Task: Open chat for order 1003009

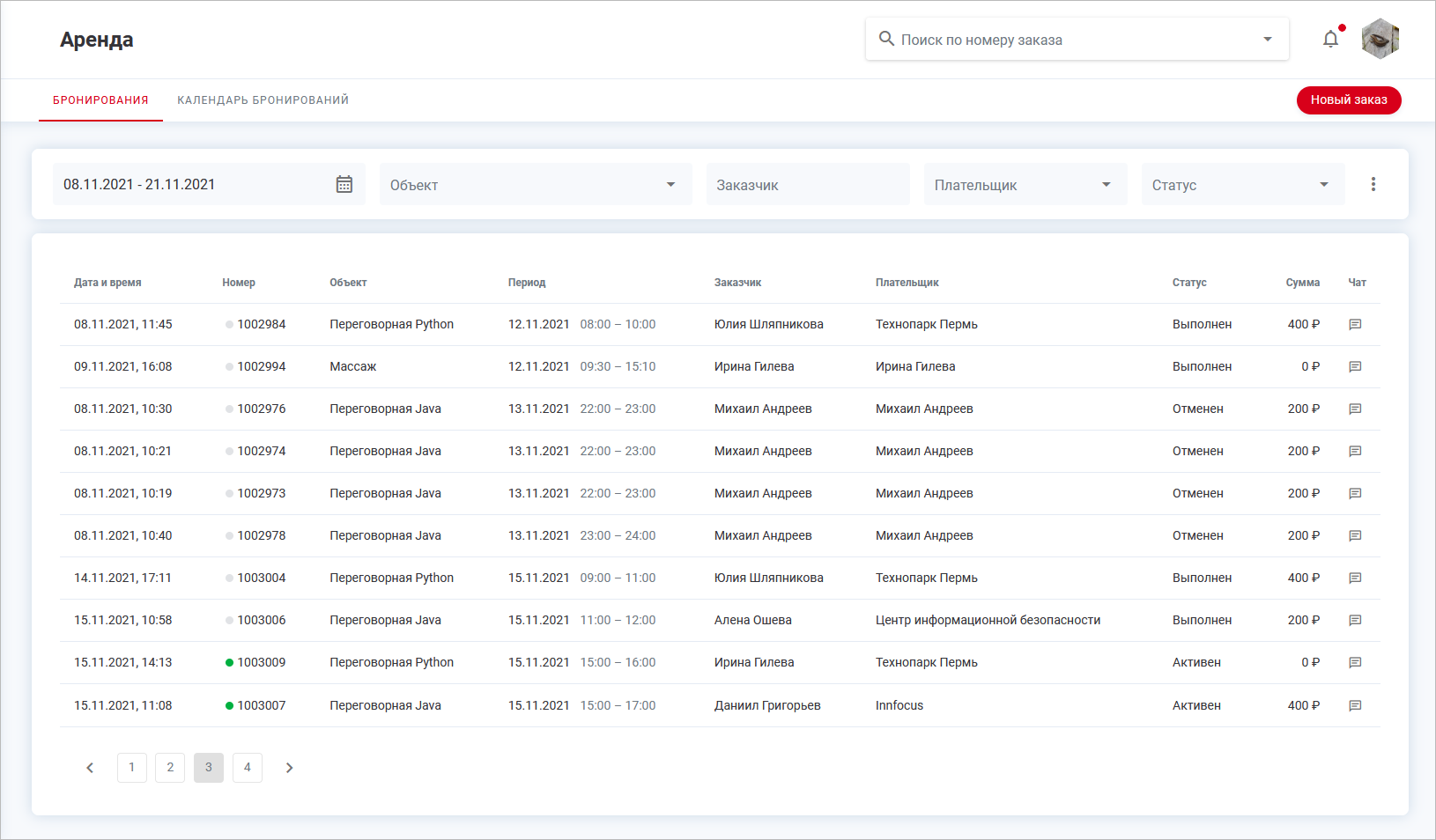Action: pyautogui.click(x=1355, y=663)
